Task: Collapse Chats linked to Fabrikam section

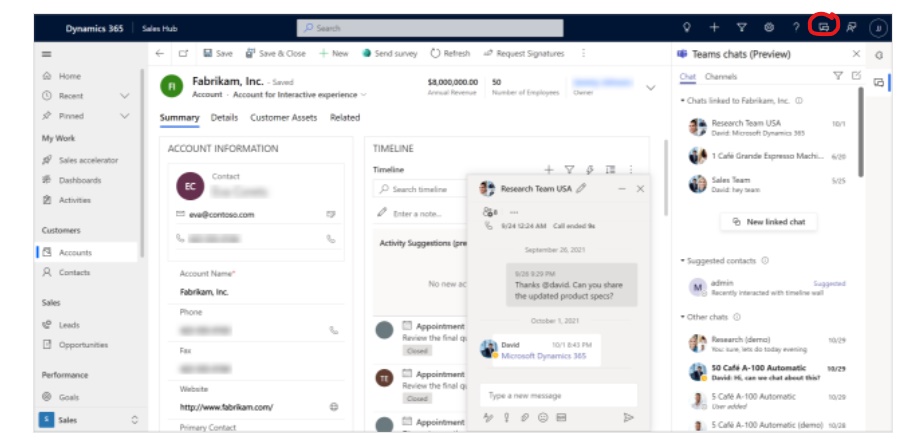Action: tap(682, 101)
